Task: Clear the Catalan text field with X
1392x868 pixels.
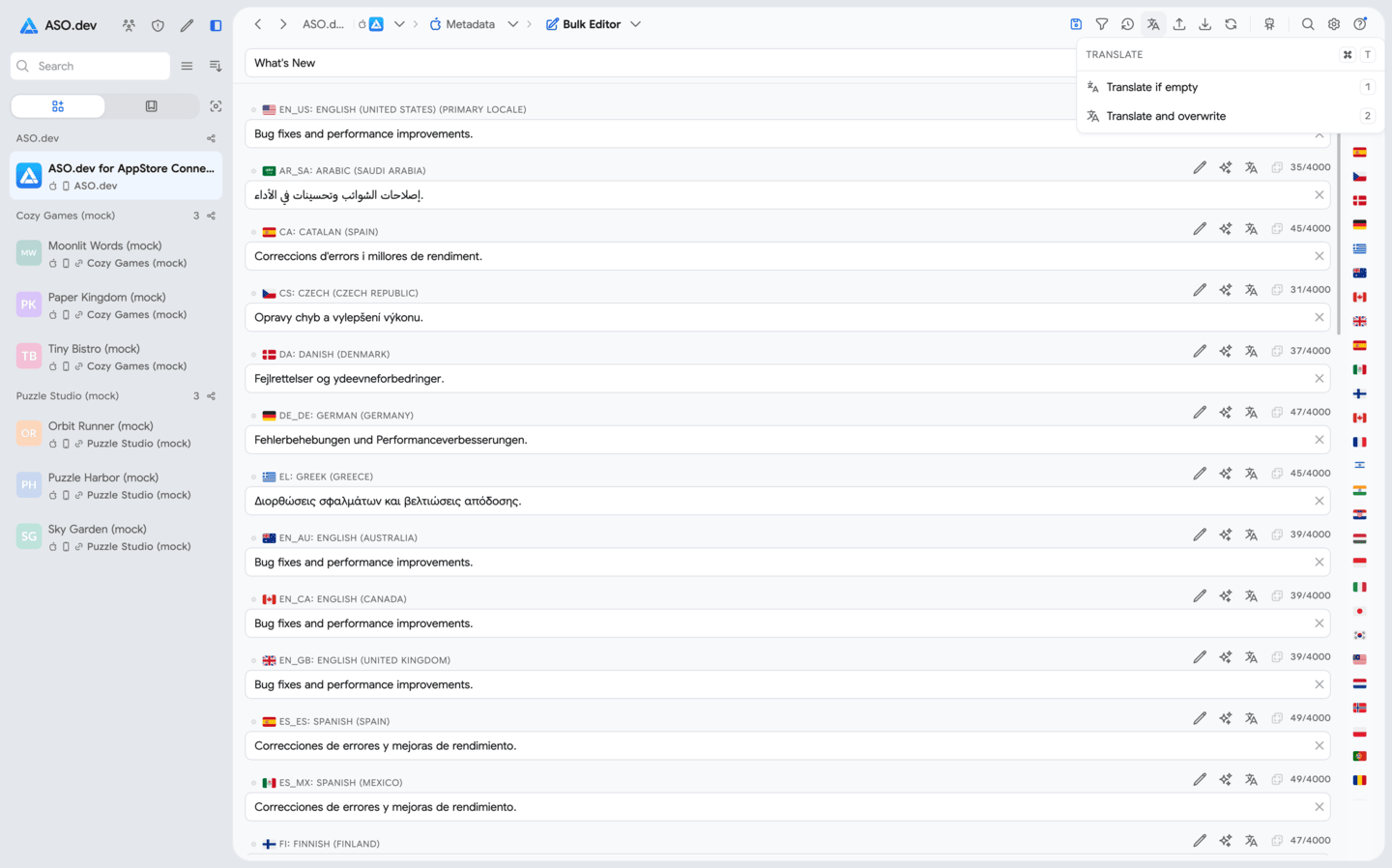Action: (1319, 256)
